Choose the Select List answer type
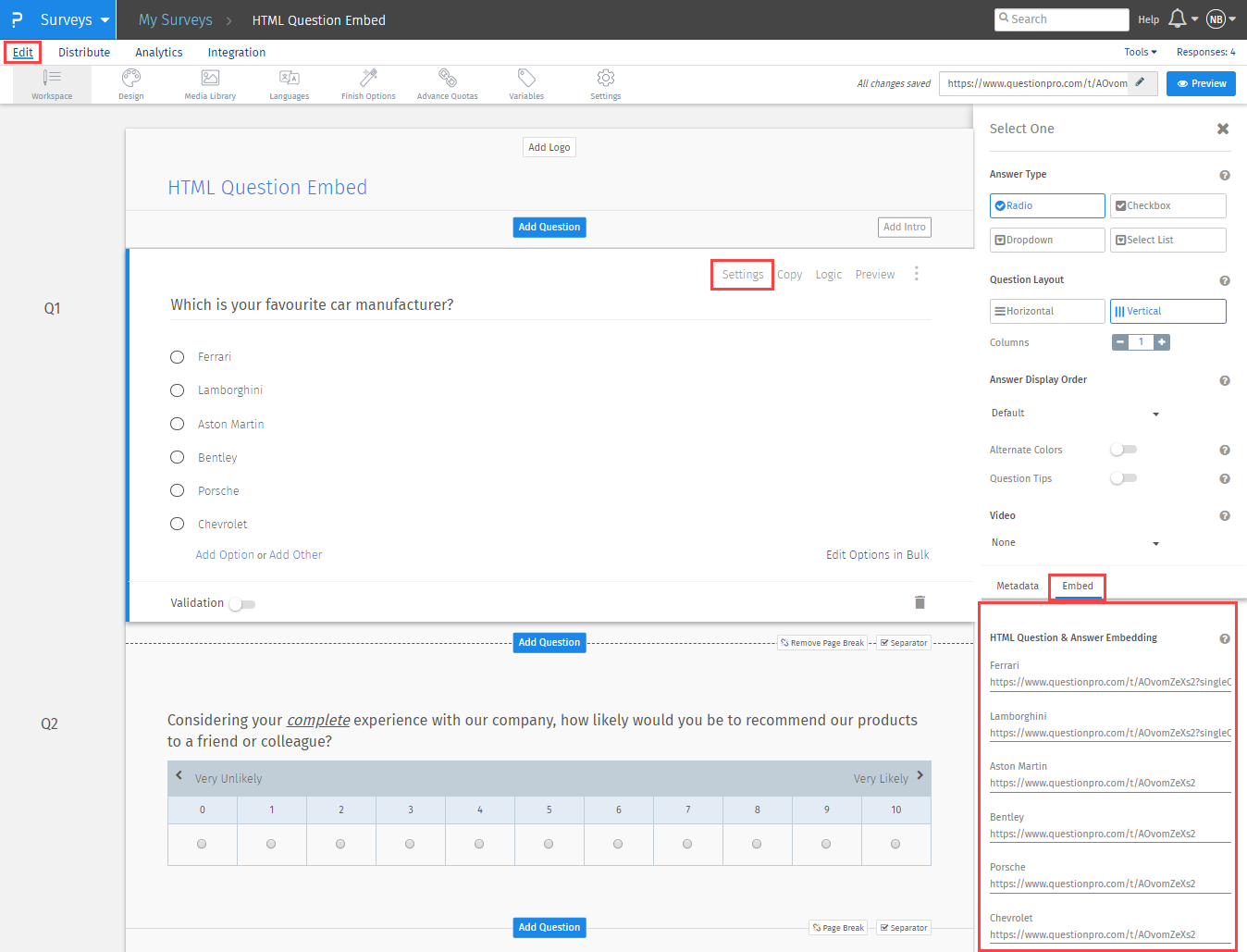1247x952 pixels. click(1168, 240)
